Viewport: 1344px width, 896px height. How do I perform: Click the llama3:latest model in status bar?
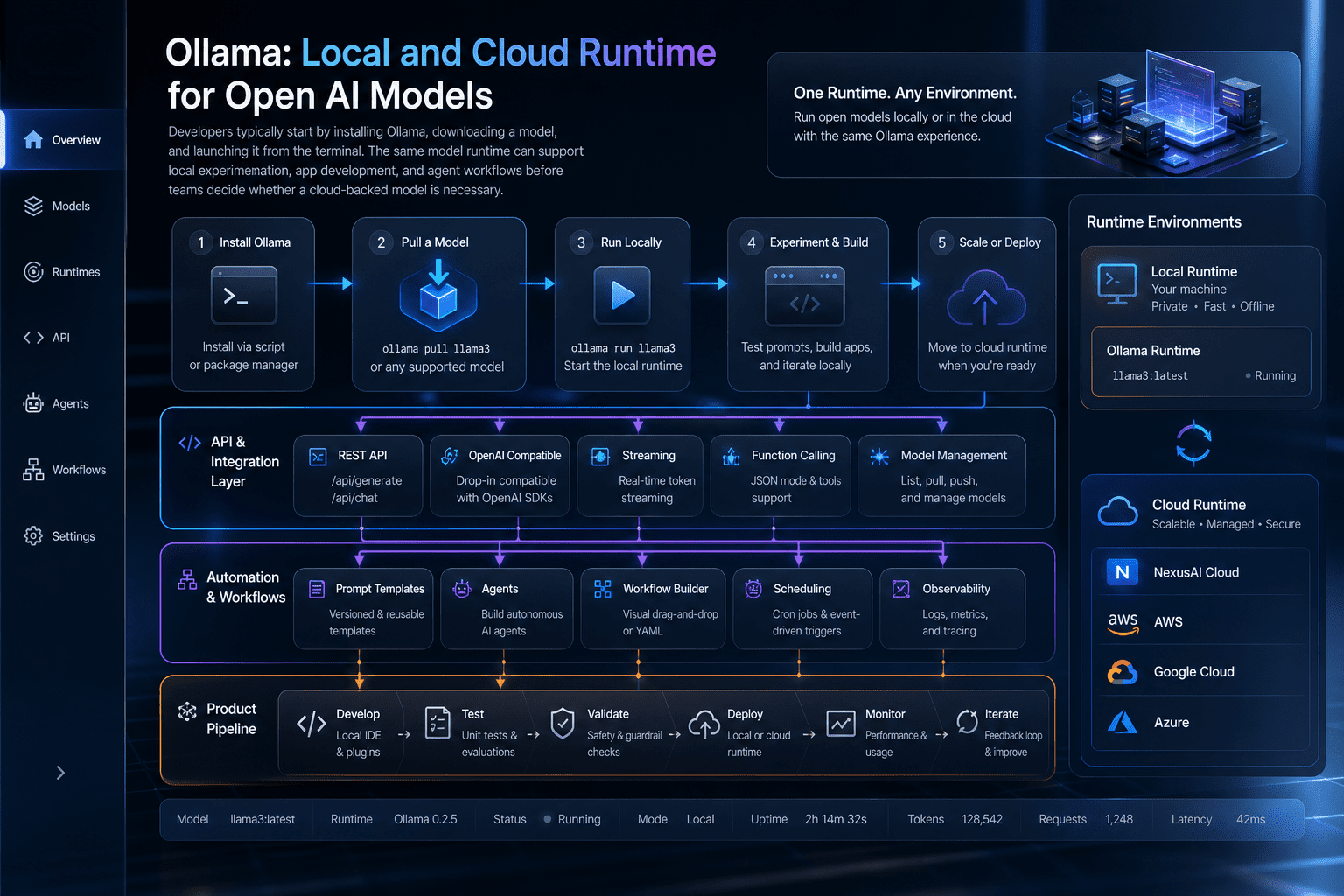pos(262,819)
